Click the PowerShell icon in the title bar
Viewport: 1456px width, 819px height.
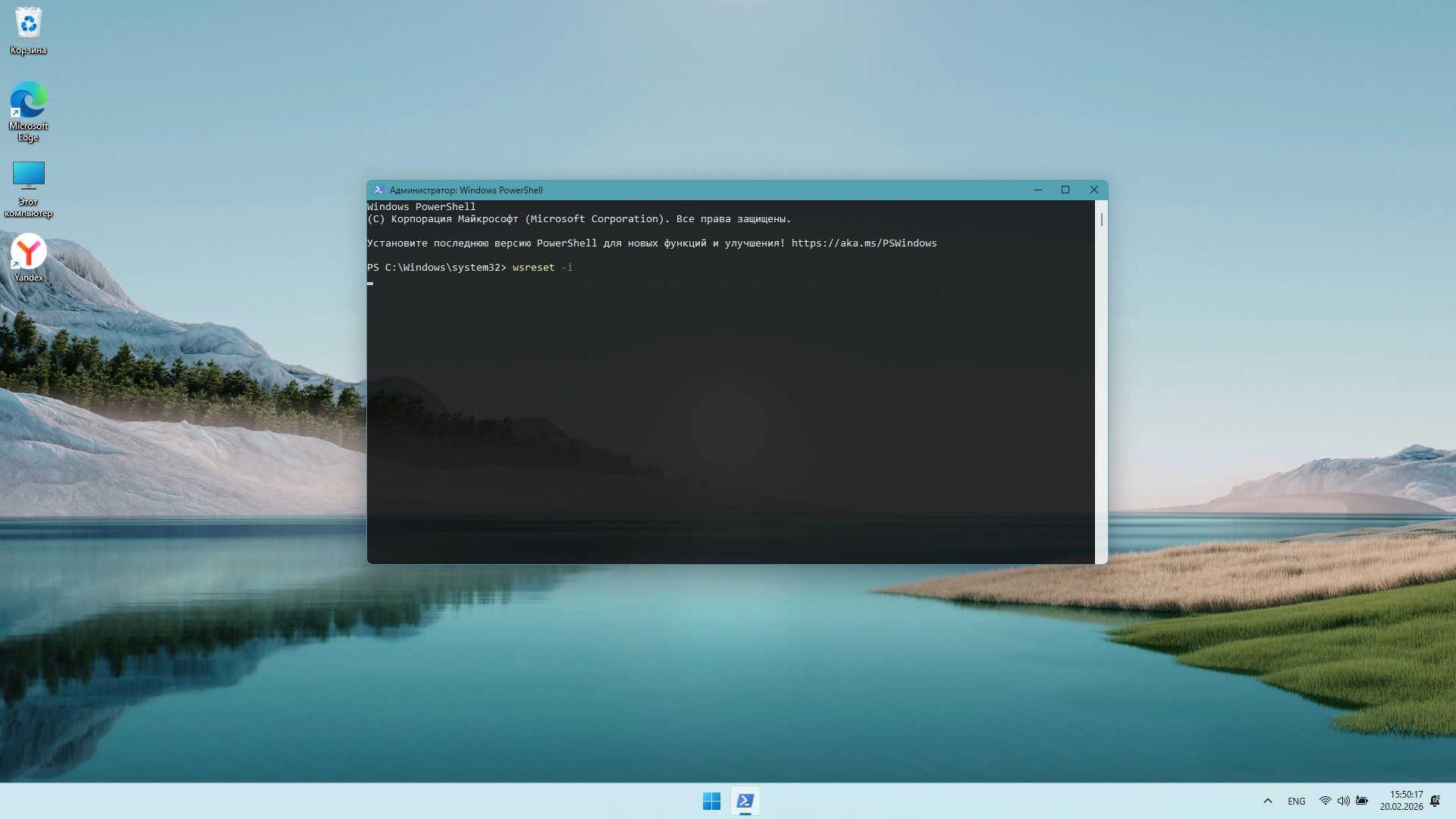coord(379,190)
